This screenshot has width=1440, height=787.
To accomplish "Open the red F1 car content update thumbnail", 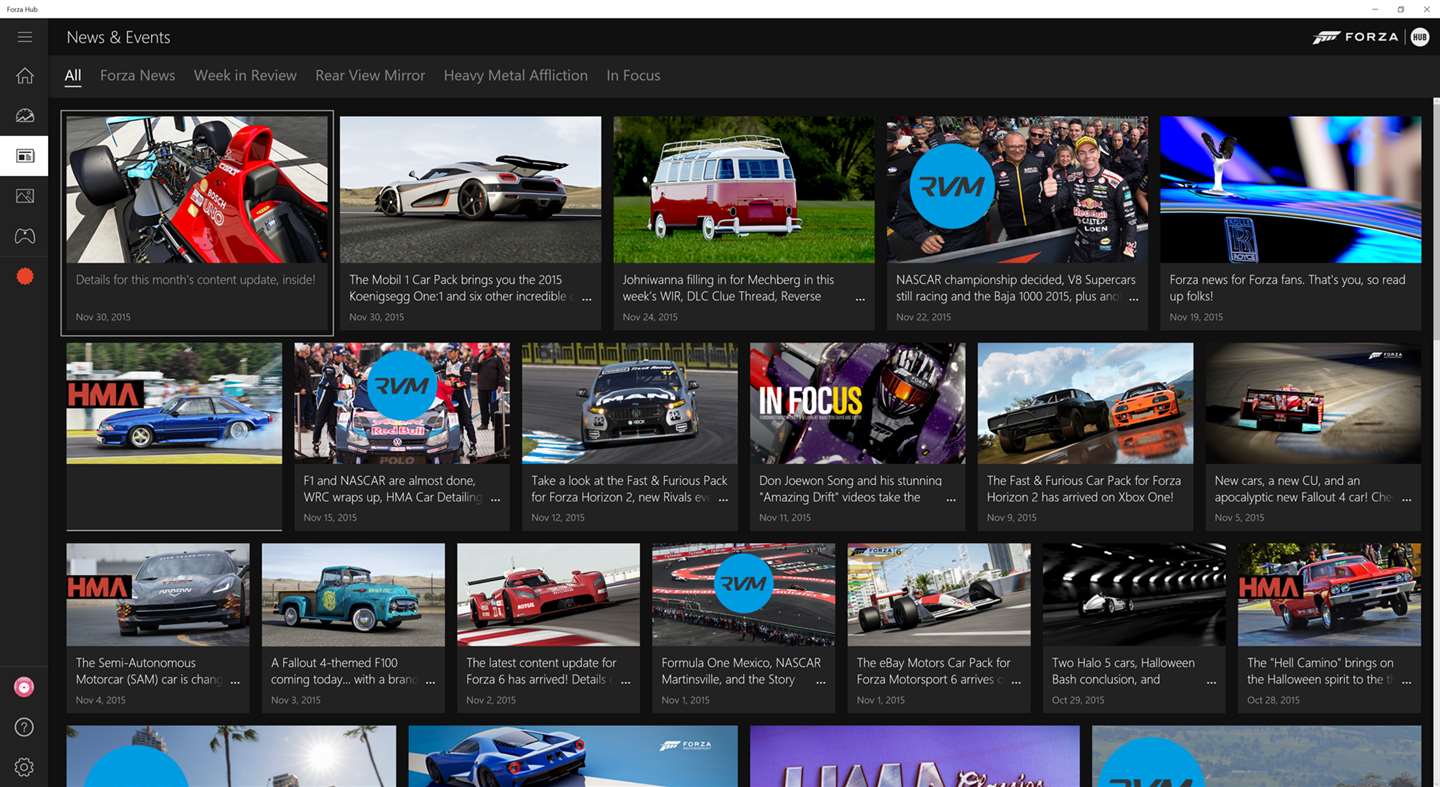I will pyautogui.click(x=197, y=189).
